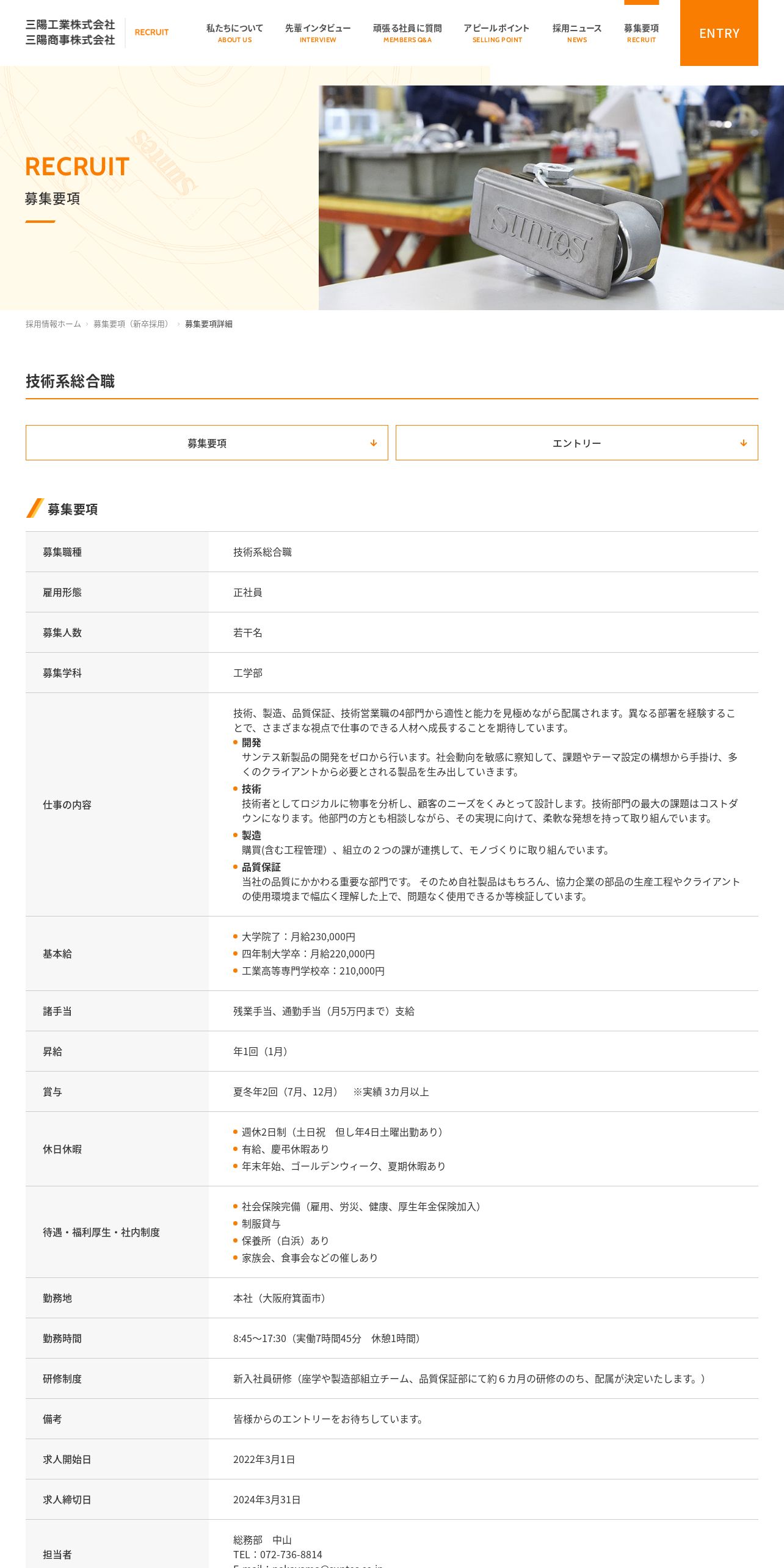Click 大学院了：月給230,000円 entry

tap(299, 937)
